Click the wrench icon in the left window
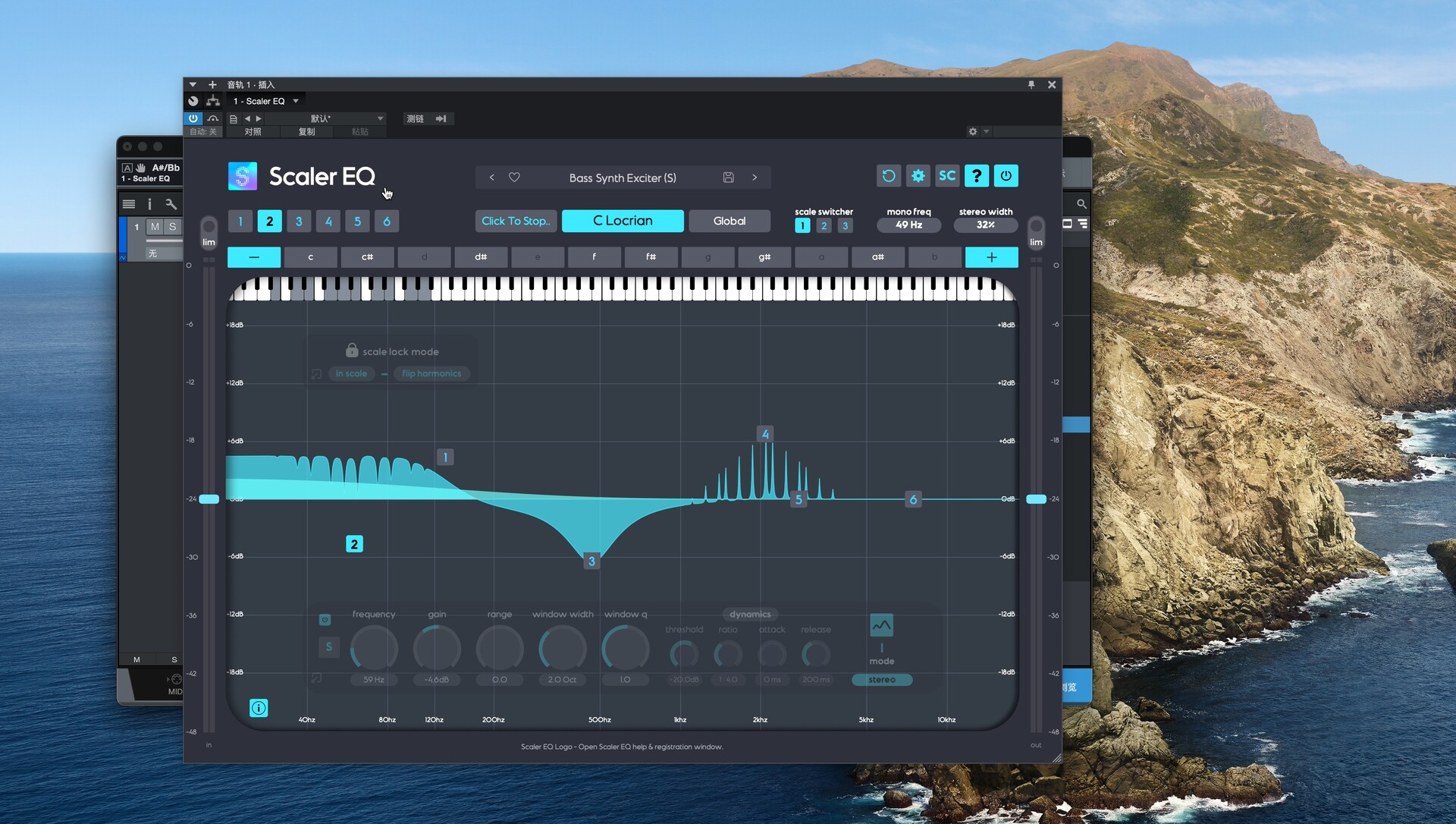 (x=171, y=204)
